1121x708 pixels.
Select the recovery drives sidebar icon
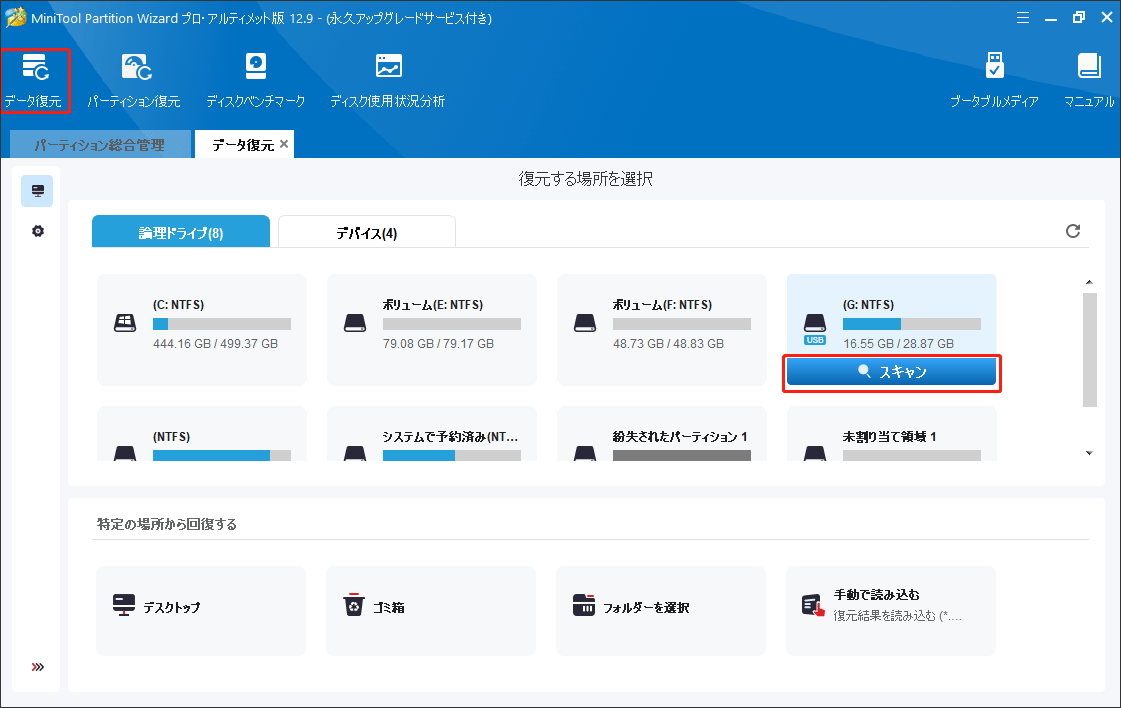37,191
